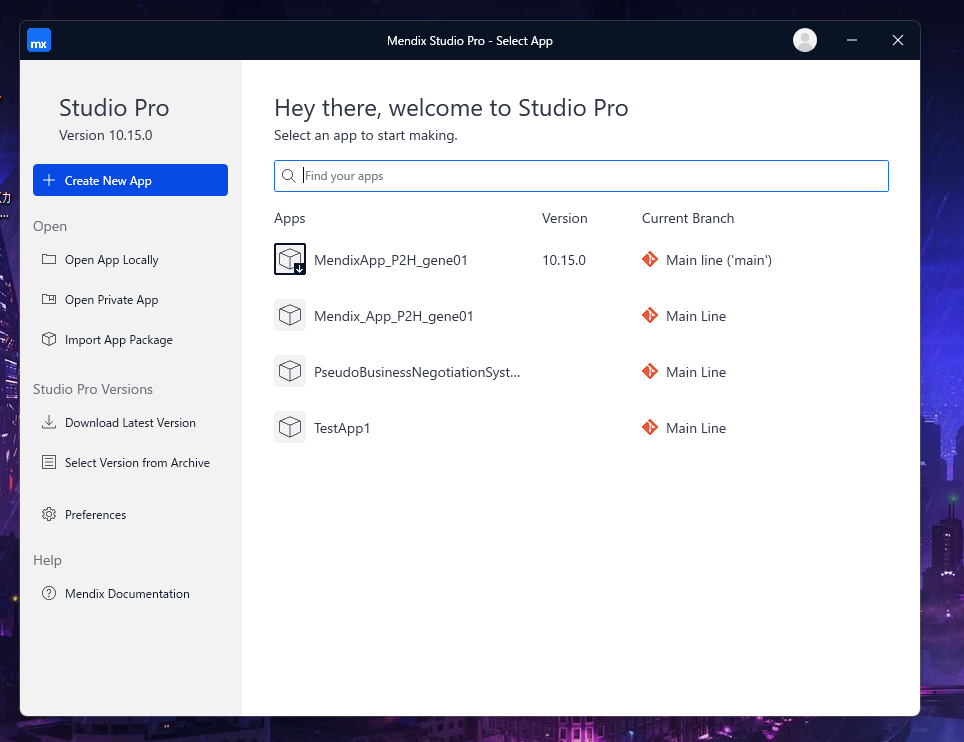Click the magnifier icon in search bar
This screenshot has width=964, height=742.
(288, 175)
